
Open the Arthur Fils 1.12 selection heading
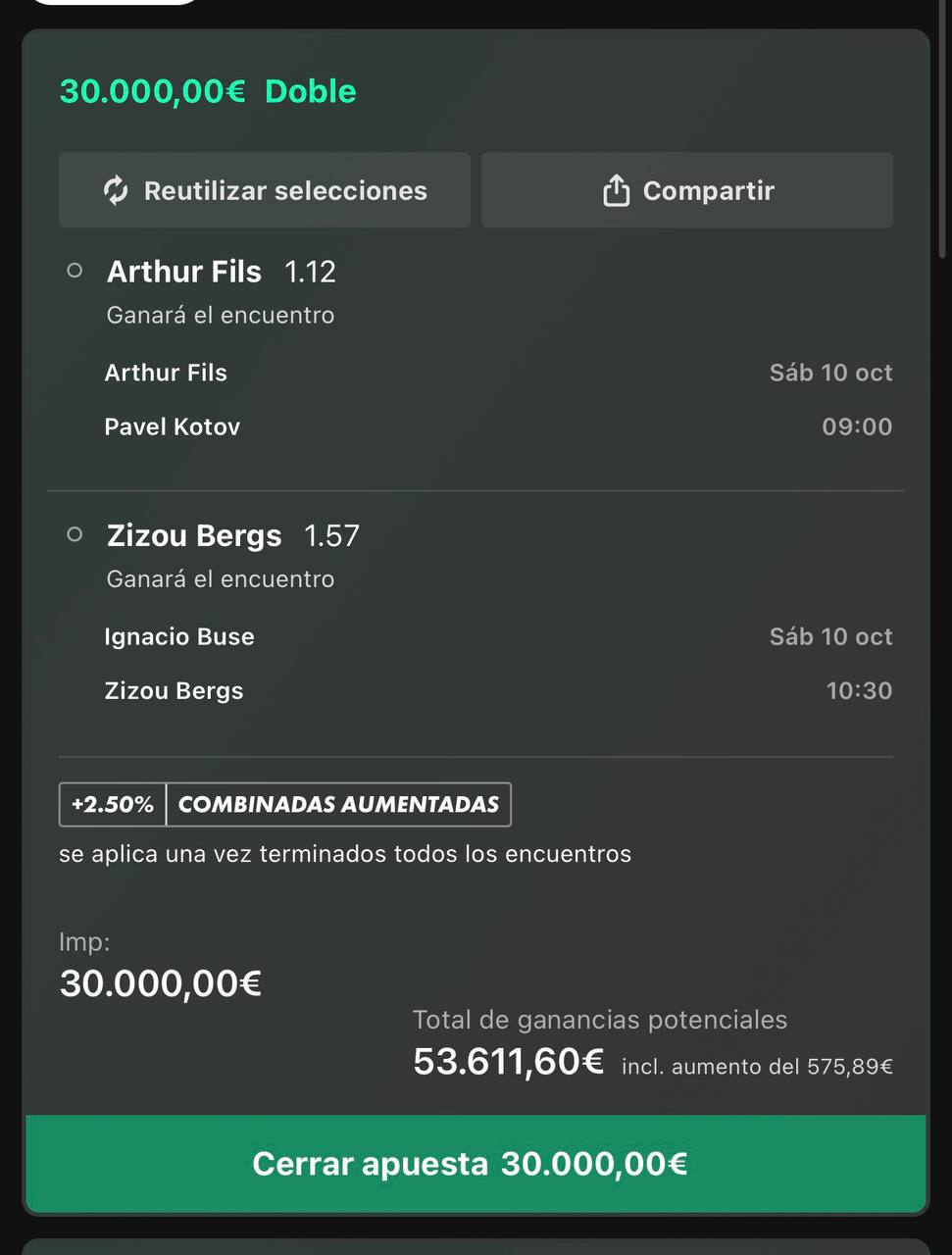pyautogui.click(x=222, y=272)
